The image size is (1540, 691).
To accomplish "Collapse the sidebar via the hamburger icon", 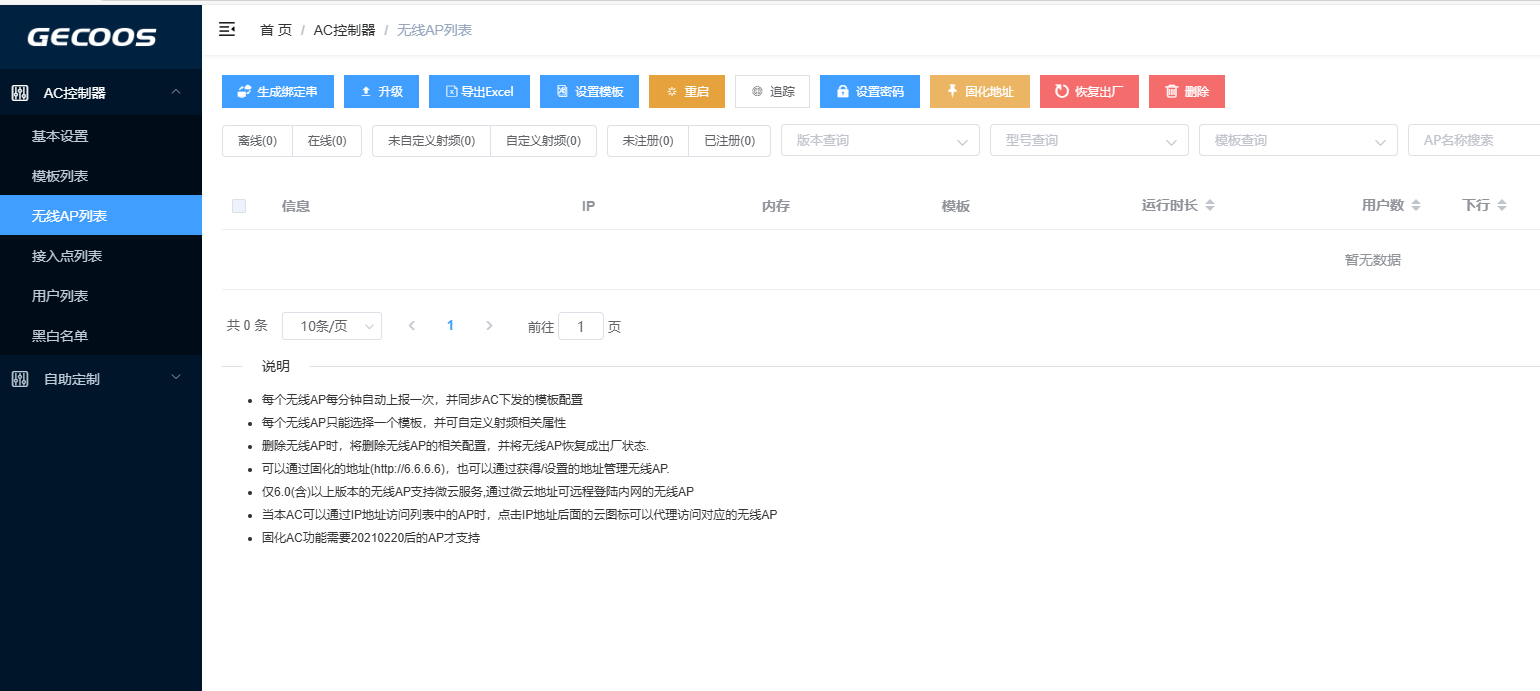I will (x=227, y=30).
